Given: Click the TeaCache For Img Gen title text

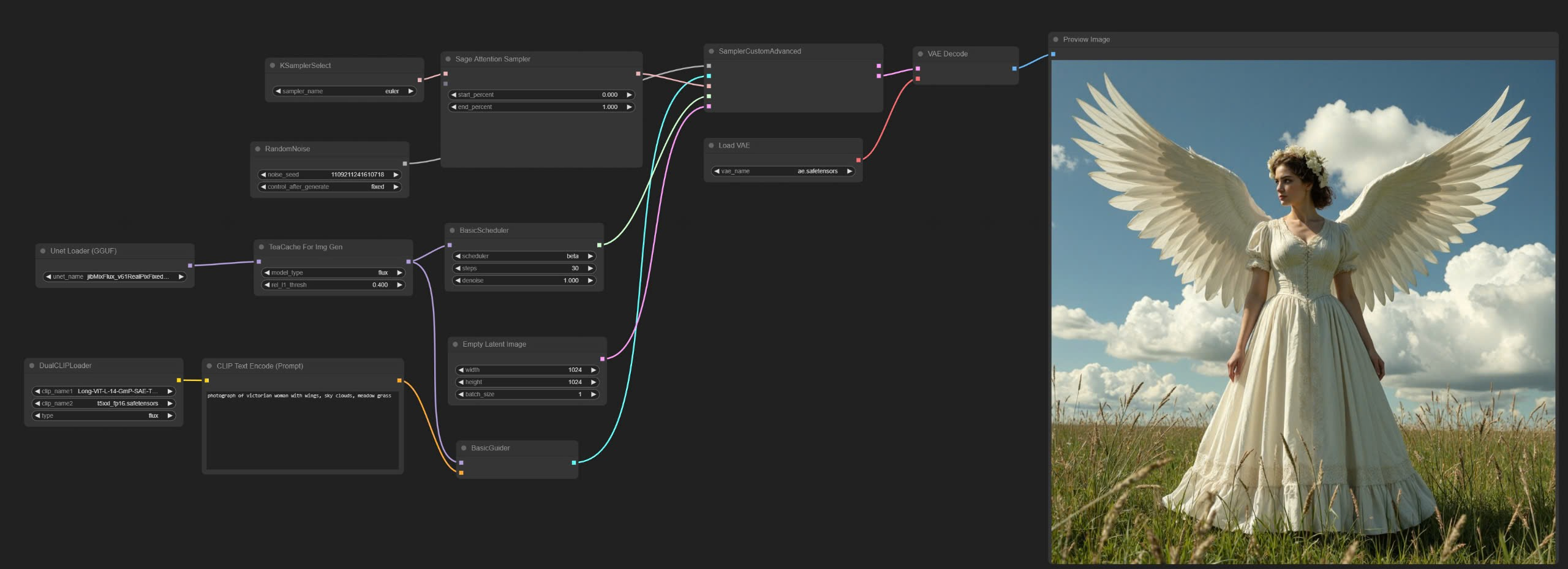Looking at the screenshot, I should click(306, 247).
